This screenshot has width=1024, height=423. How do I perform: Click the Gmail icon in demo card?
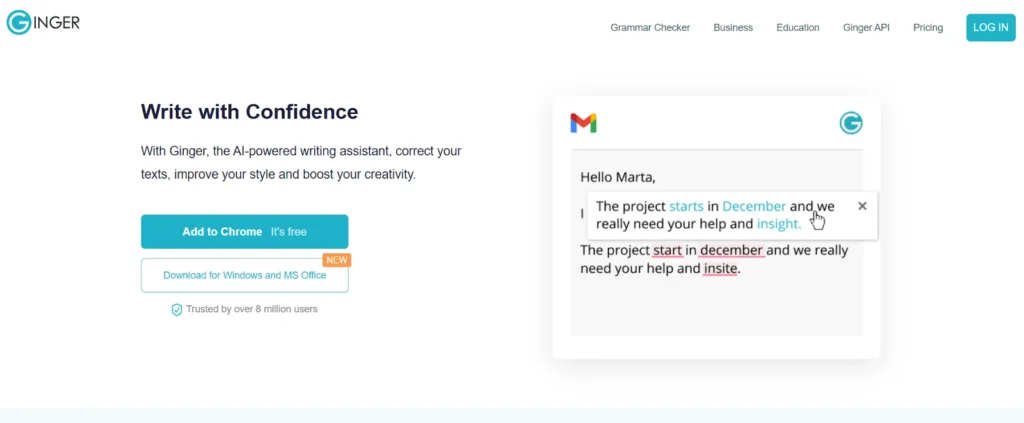coord(583,123)
